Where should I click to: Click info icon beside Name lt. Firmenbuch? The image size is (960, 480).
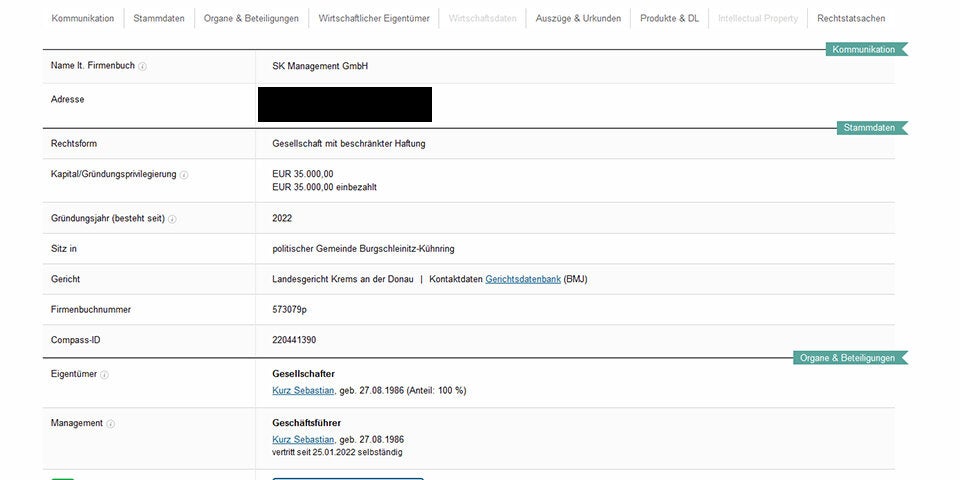[x=143, y=67]
